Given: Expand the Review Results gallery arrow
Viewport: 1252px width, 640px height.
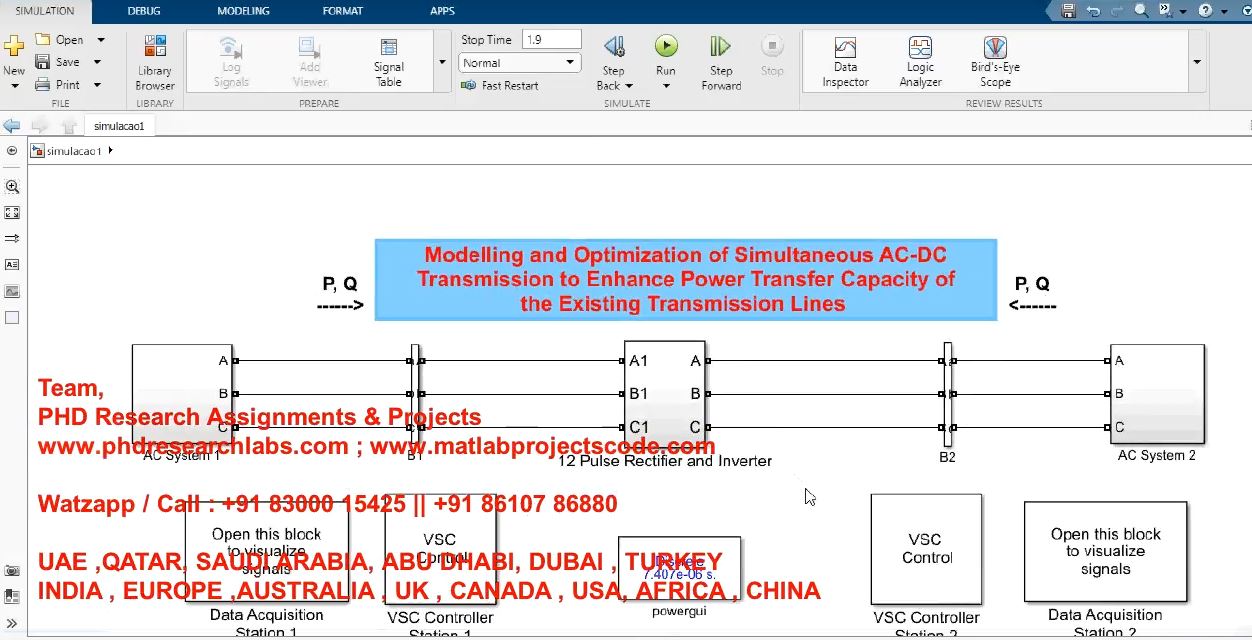Looking at the screenshot, I should (x=1197, y=62).
